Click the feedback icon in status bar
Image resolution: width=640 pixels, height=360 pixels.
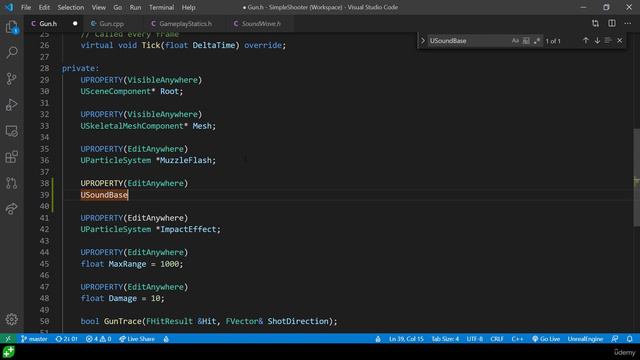615,339
